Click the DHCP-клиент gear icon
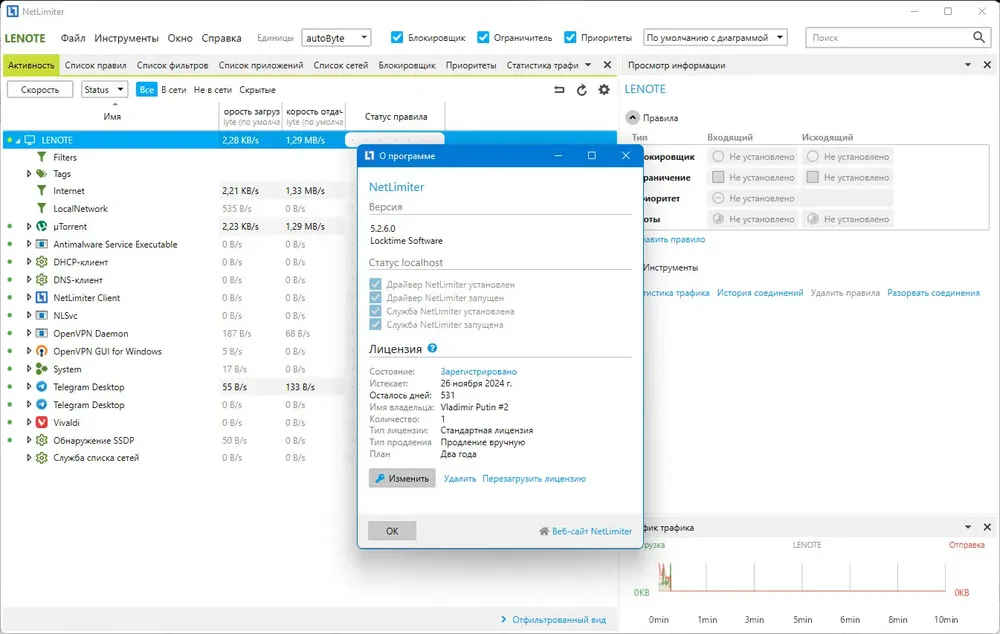Viewport: 1000px width, 634px height. point(41,262)
